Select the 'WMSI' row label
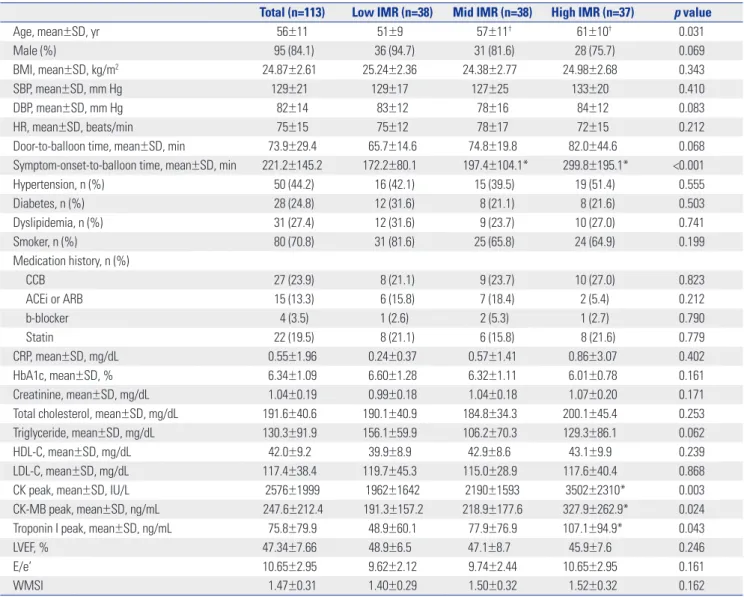Viewport: 744px width, 597px height. 28,586
